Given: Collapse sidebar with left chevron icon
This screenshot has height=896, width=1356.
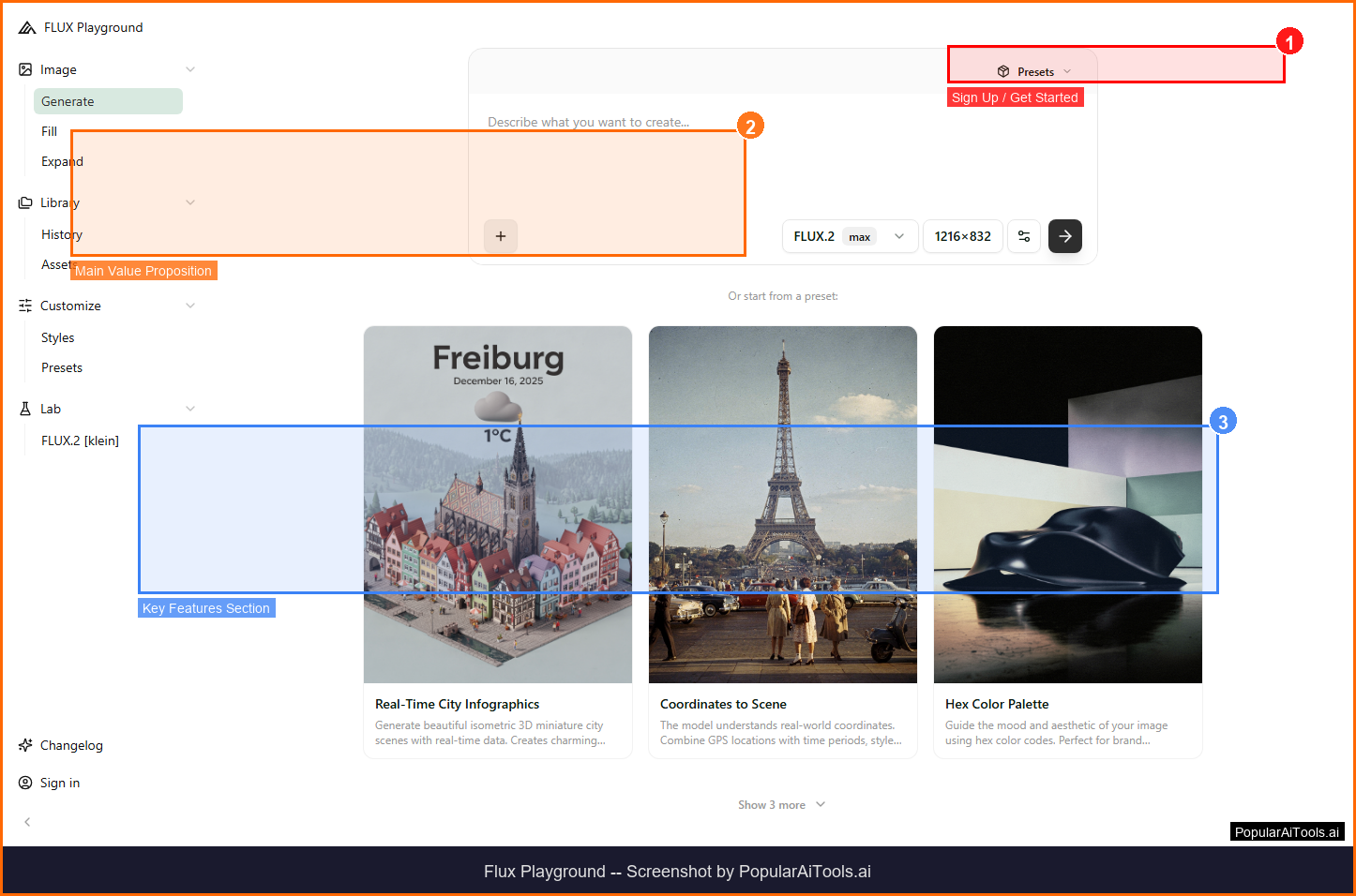Looking at the screenshot, I should (27, 822).
